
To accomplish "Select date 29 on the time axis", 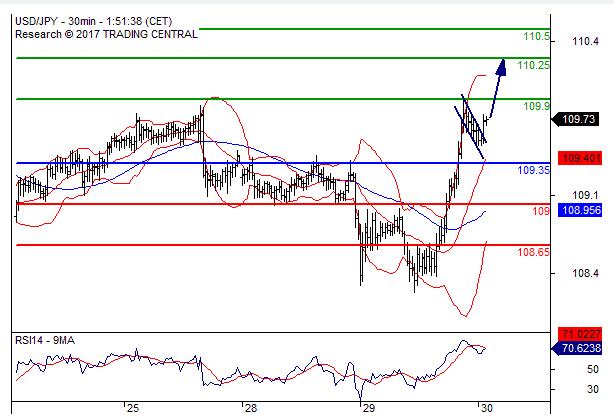I will tap(368, 408).
